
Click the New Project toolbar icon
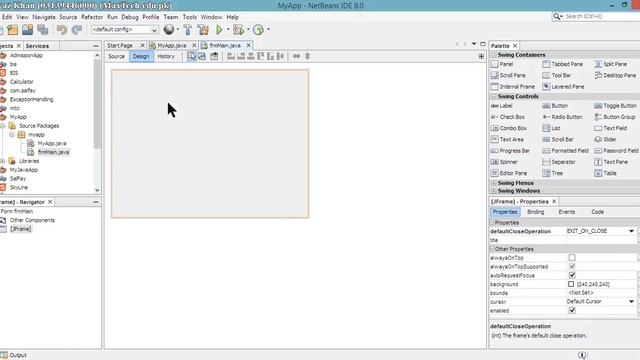click(x=13, y=30)
